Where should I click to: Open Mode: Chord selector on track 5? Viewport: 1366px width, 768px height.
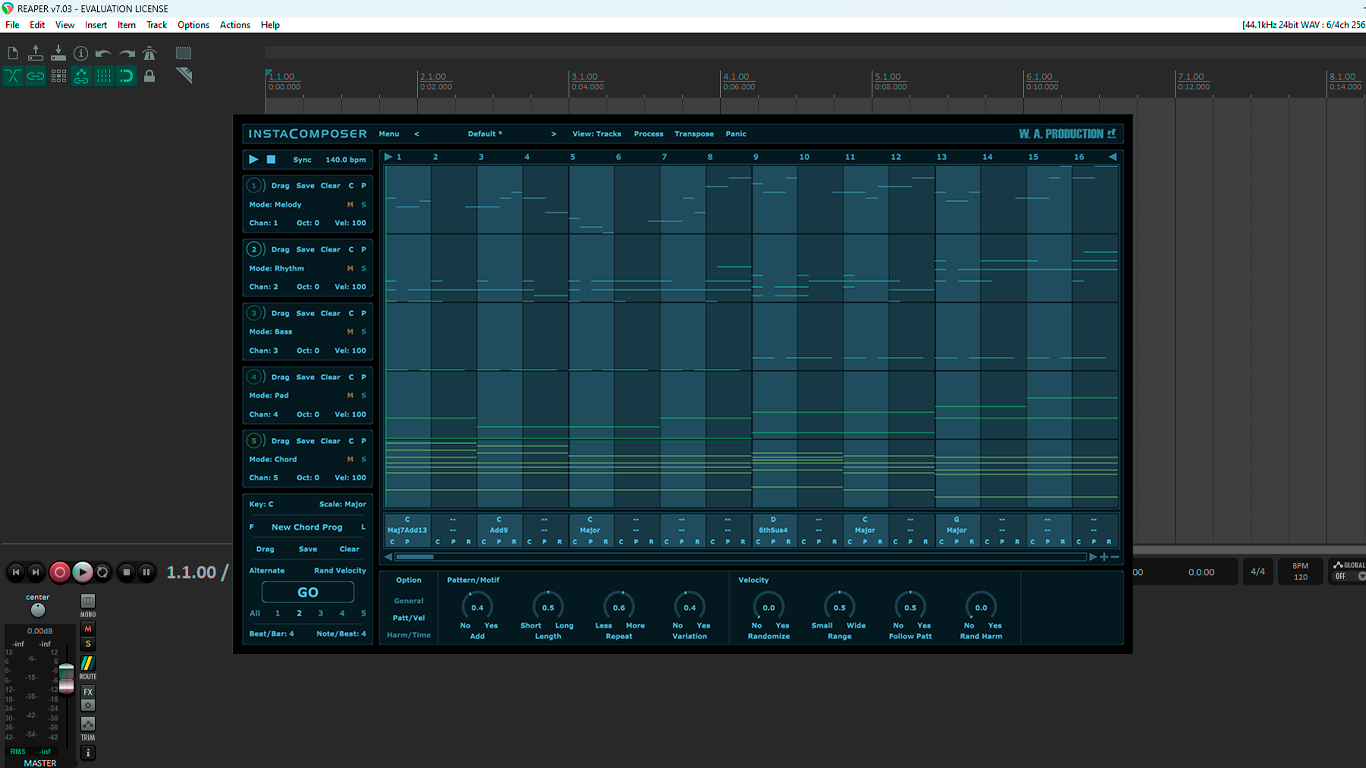pyautogui.click(x=273, y=460)
